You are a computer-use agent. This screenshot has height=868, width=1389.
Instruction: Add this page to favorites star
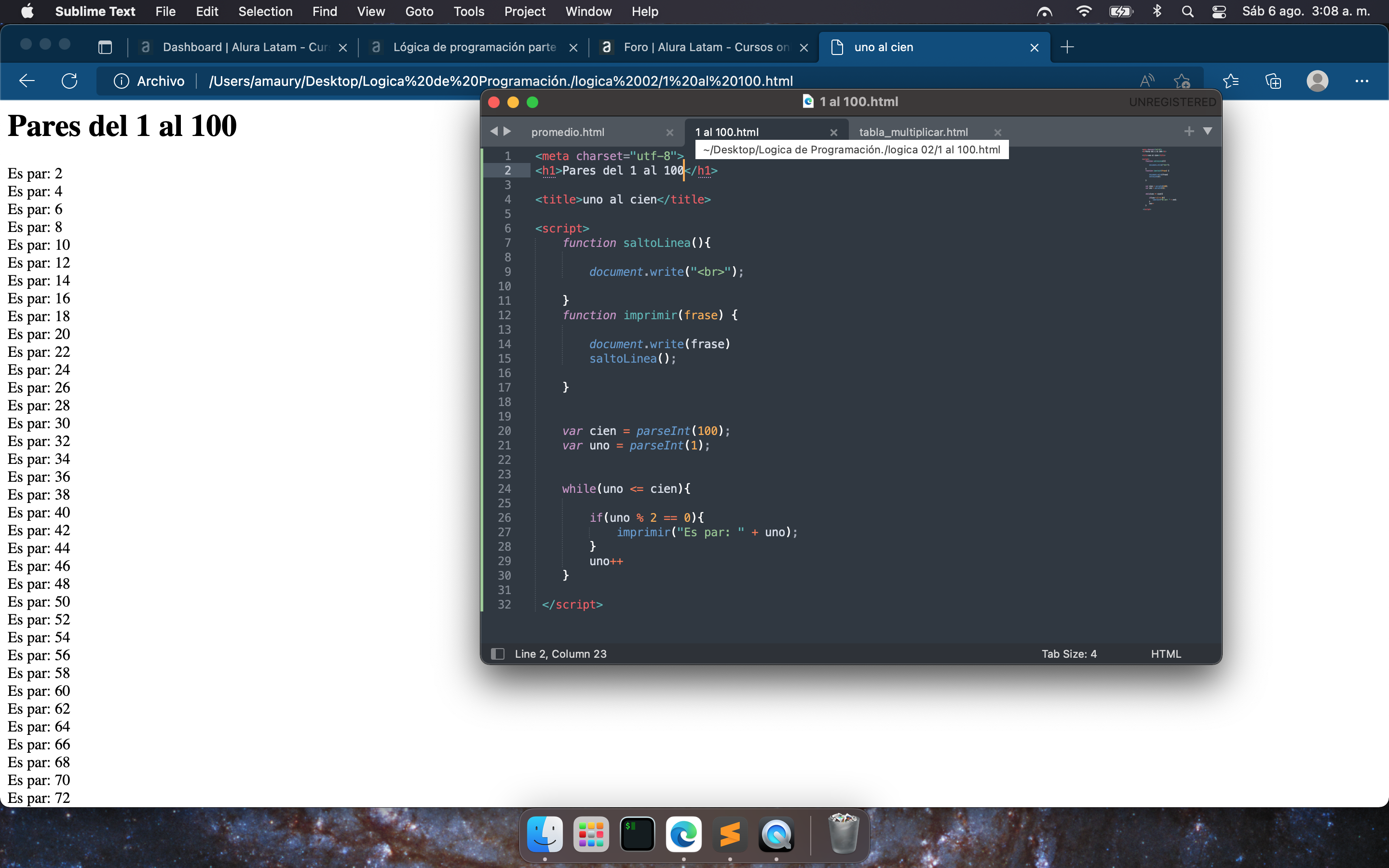[1181, 81]
